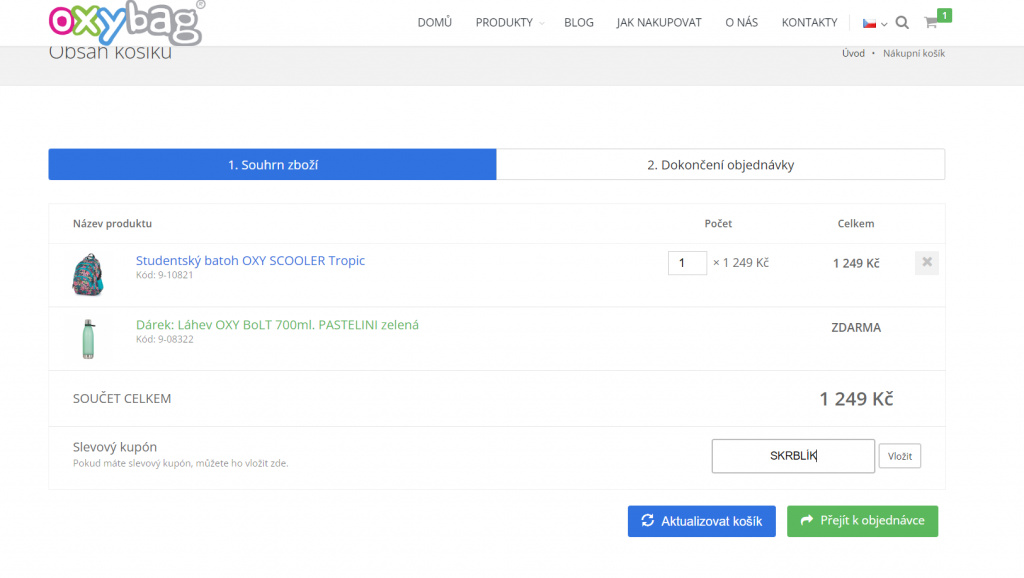Click the cart item count badge
This screenshot has height=578, width=1024.
coord(944,15)
